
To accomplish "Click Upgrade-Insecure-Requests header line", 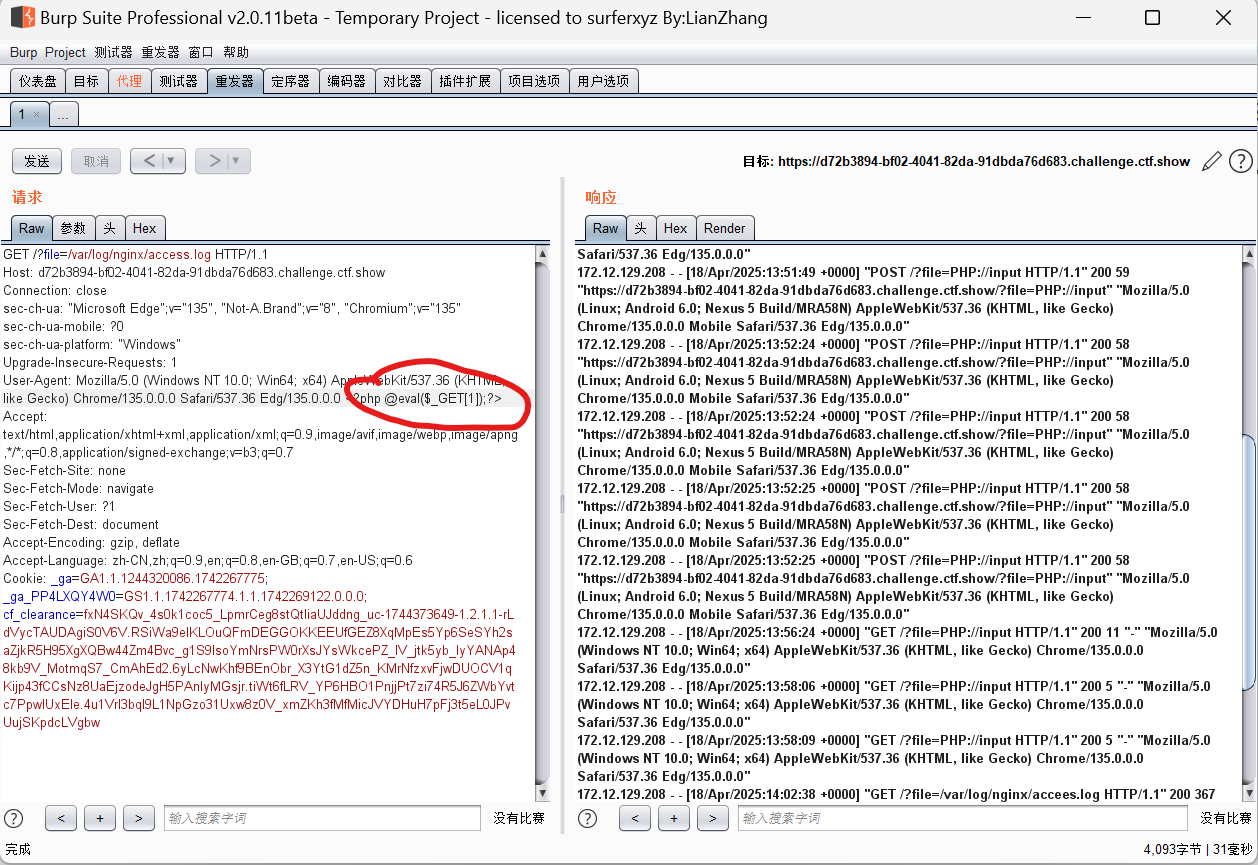I will click(90, 362).
